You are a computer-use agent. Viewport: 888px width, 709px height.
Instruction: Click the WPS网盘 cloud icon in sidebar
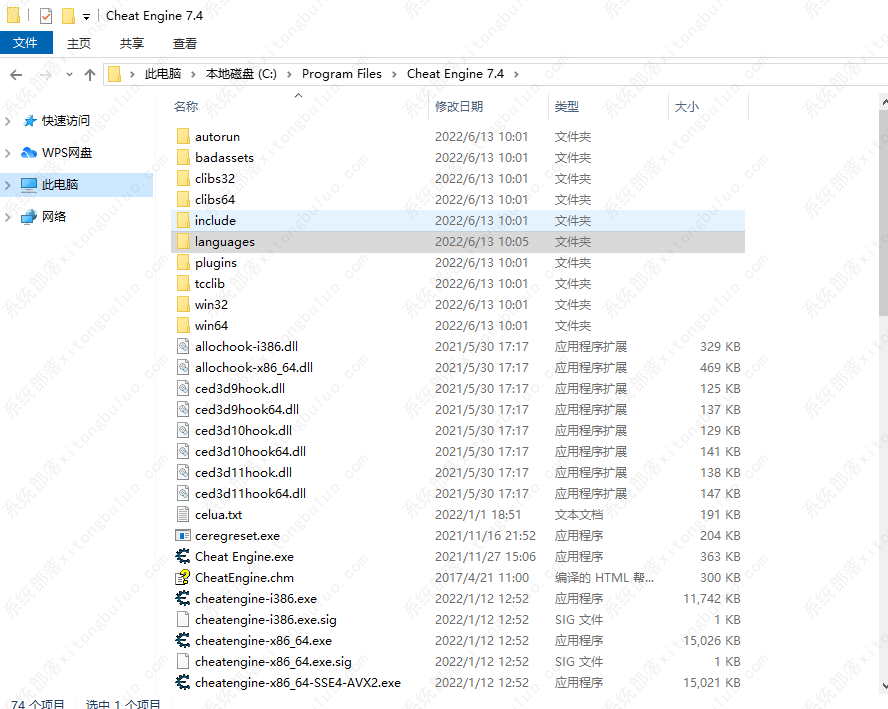[x=29, y=153]
